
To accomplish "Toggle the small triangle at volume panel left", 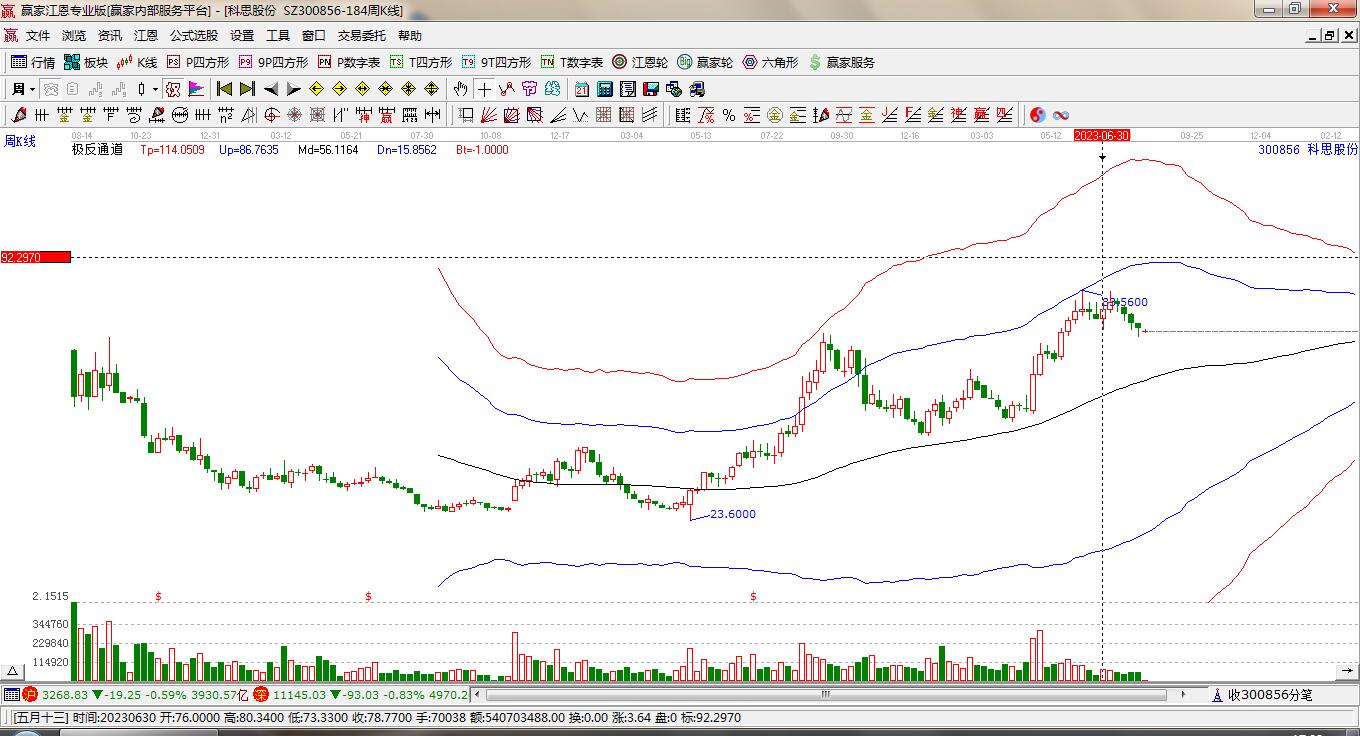I will click(13, 673).
